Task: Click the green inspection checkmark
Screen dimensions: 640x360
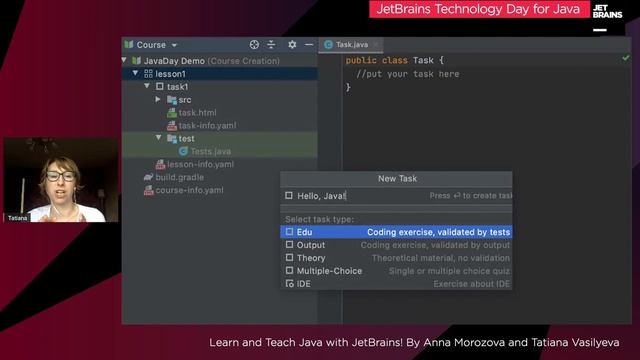Action: (625, 58)
